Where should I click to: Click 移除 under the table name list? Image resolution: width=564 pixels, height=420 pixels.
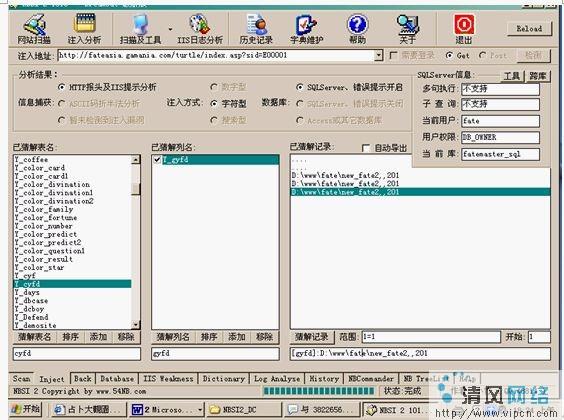click(126, 337)
